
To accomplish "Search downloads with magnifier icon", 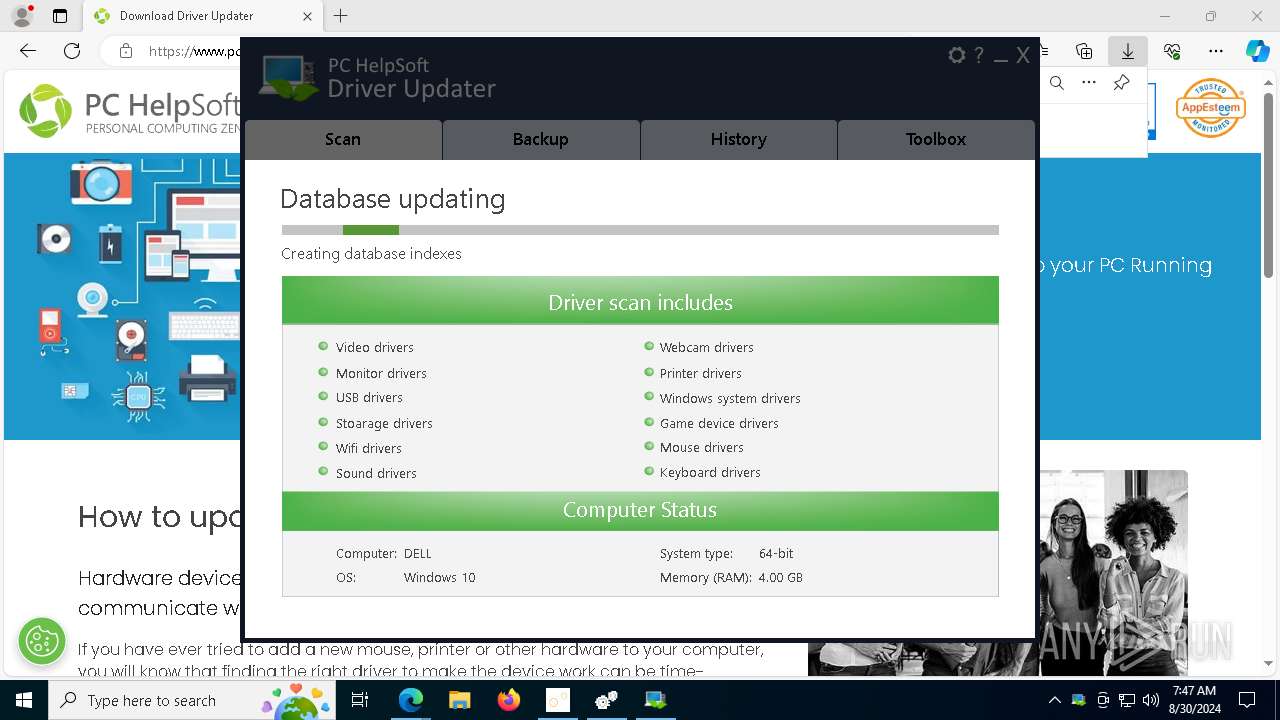I will tap(1057, 83).
